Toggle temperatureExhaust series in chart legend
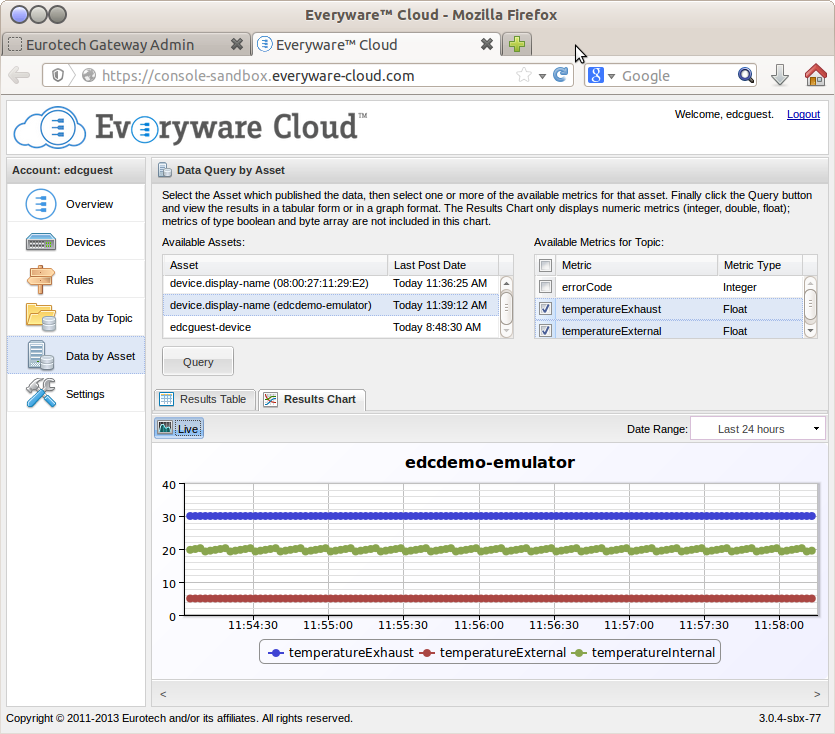The width and height of the screenshot is (835, 734). pos(341,653)
